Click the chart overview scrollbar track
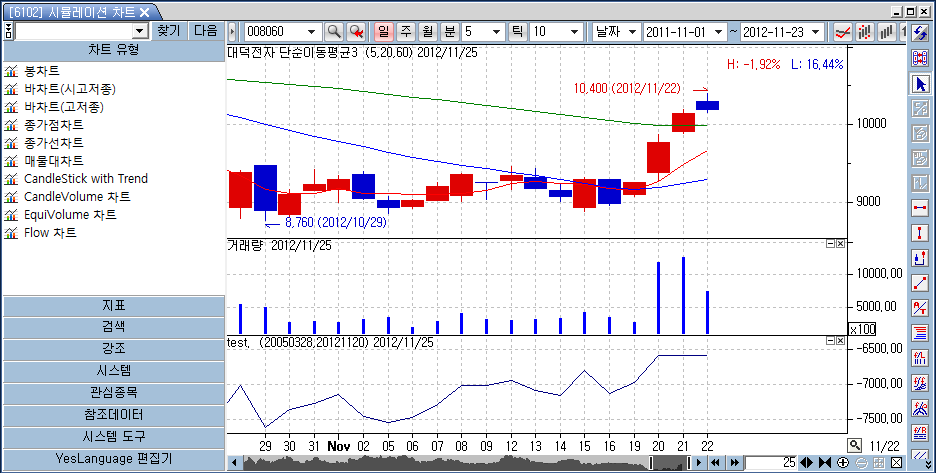The height and width of the screenshot is (473, 937). (450, 463)
